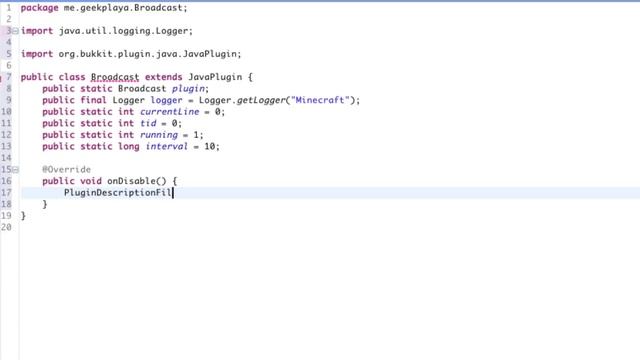Click line number 20 in the gutter
640x360 pixels.
coord(6,227)
